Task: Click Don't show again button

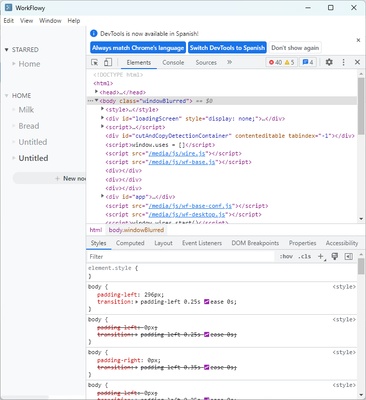Action: pyautogui.click(x=295, y=48)
